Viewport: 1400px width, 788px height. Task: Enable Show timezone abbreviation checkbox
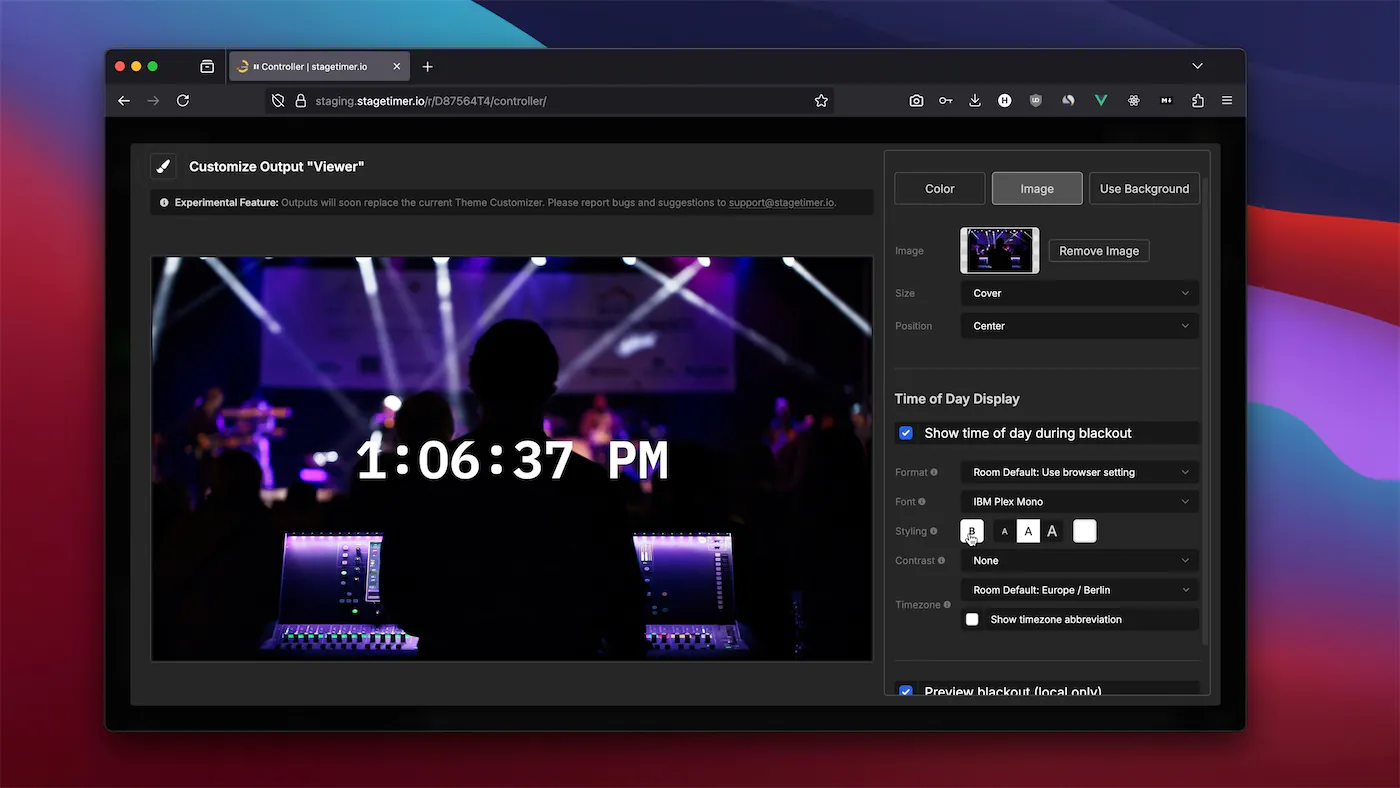pos(972,620)
